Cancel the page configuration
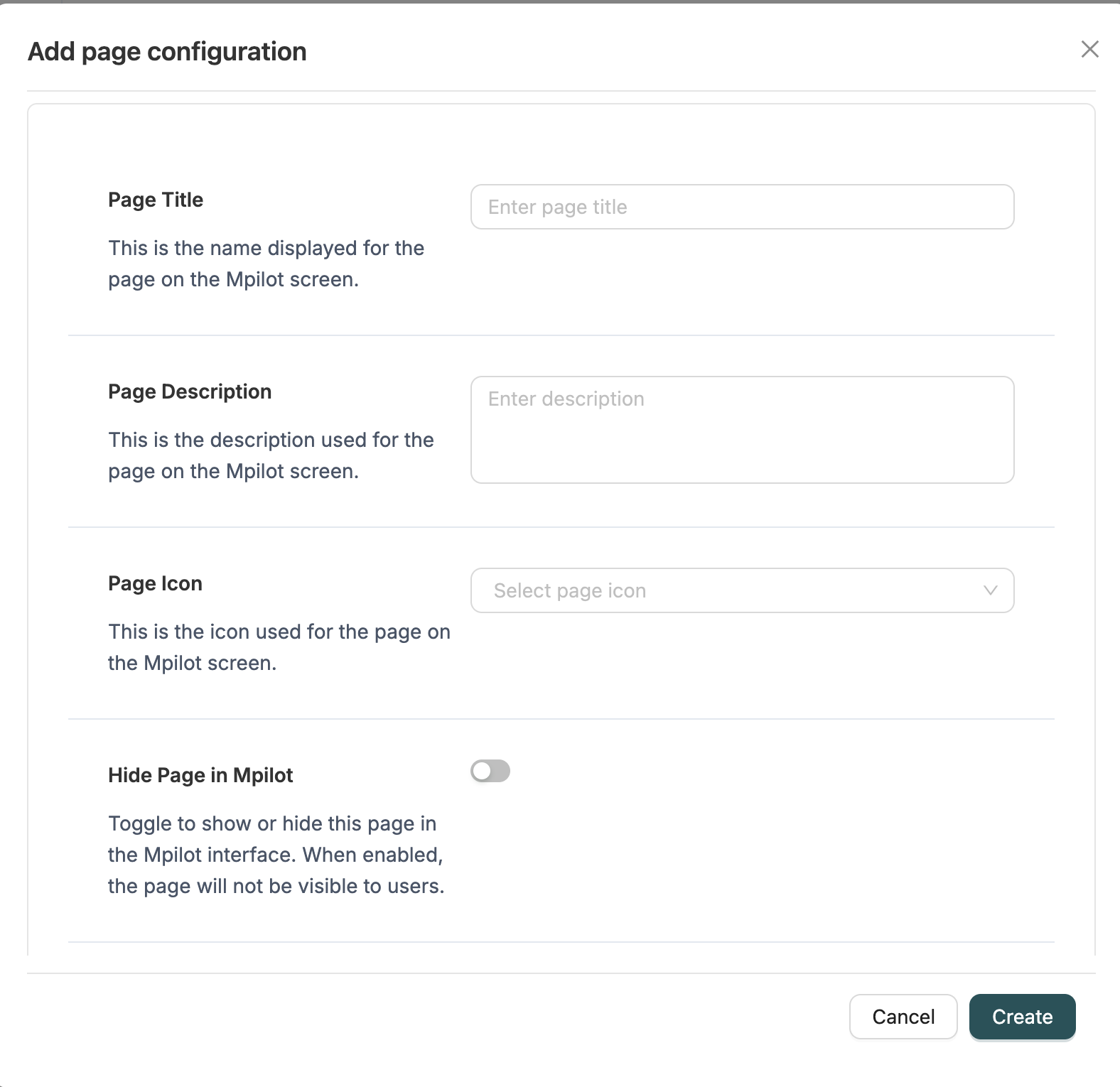This screenshot has height=1087, width=1120. click(903, 1017)
